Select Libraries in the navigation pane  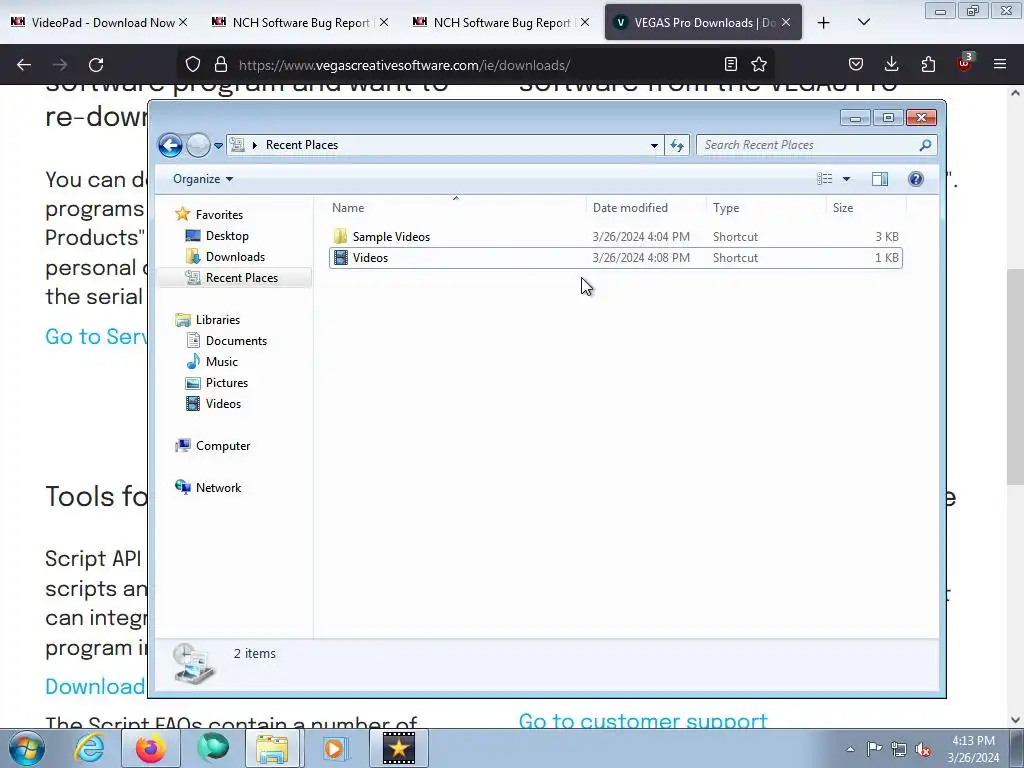217,320
